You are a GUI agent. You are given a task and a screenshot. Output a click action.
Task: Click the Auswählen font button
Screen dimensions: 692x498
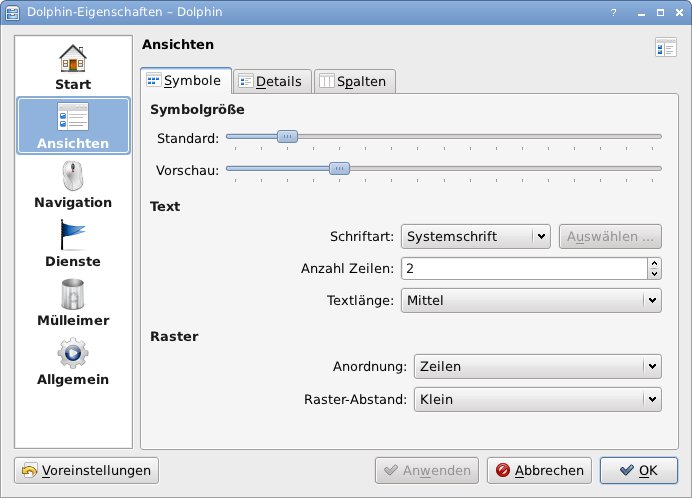click(610, 237)
